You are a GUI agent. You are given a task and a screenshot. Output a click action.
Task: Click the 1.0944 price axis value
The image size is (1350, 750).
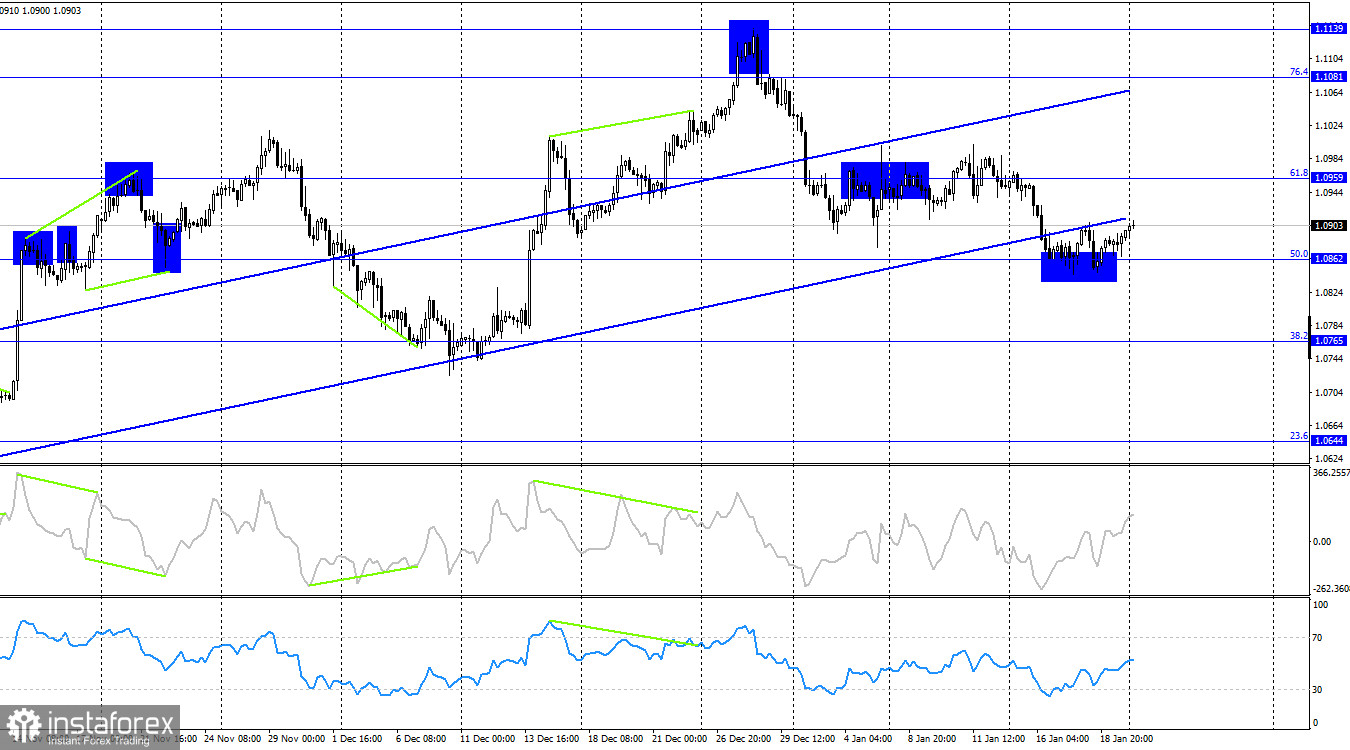coord(1330,193)
